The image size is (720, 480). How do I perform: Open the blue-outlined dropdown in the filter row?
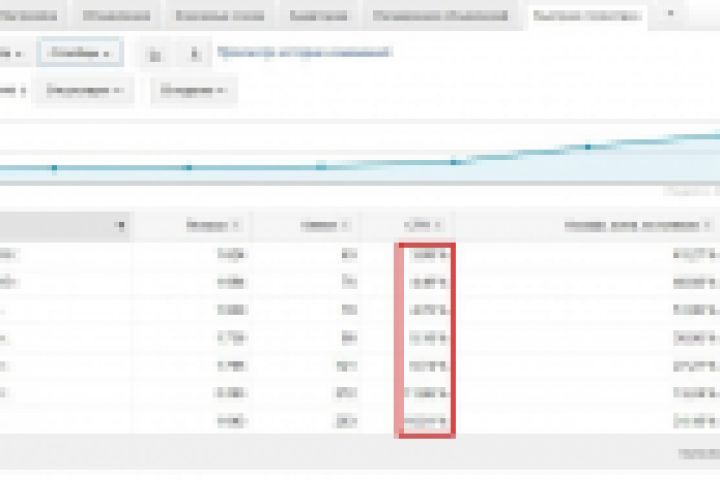(x=80, y=53)
